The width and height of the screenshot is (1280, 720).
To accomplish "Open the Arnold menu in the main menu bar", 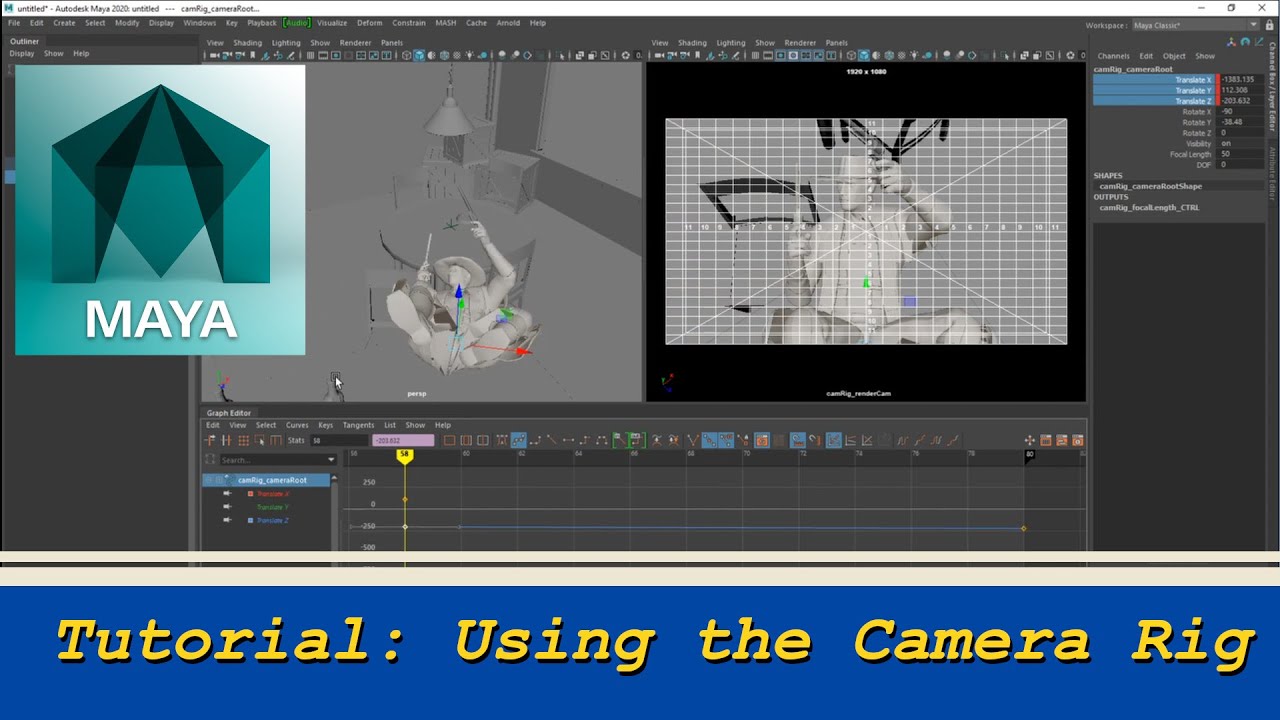I will click(x=508, y=23).
